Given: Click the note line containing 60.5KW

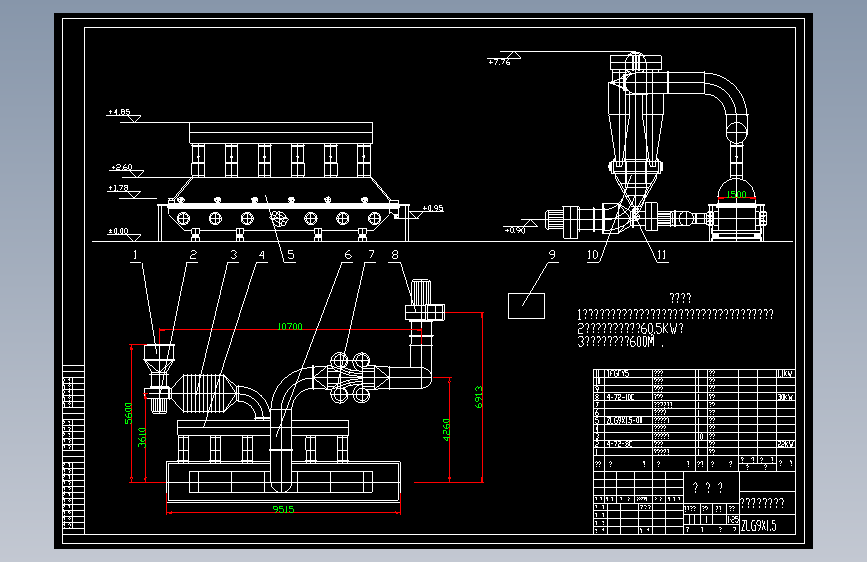Looking at the screenshot, I should pos(631,329).
